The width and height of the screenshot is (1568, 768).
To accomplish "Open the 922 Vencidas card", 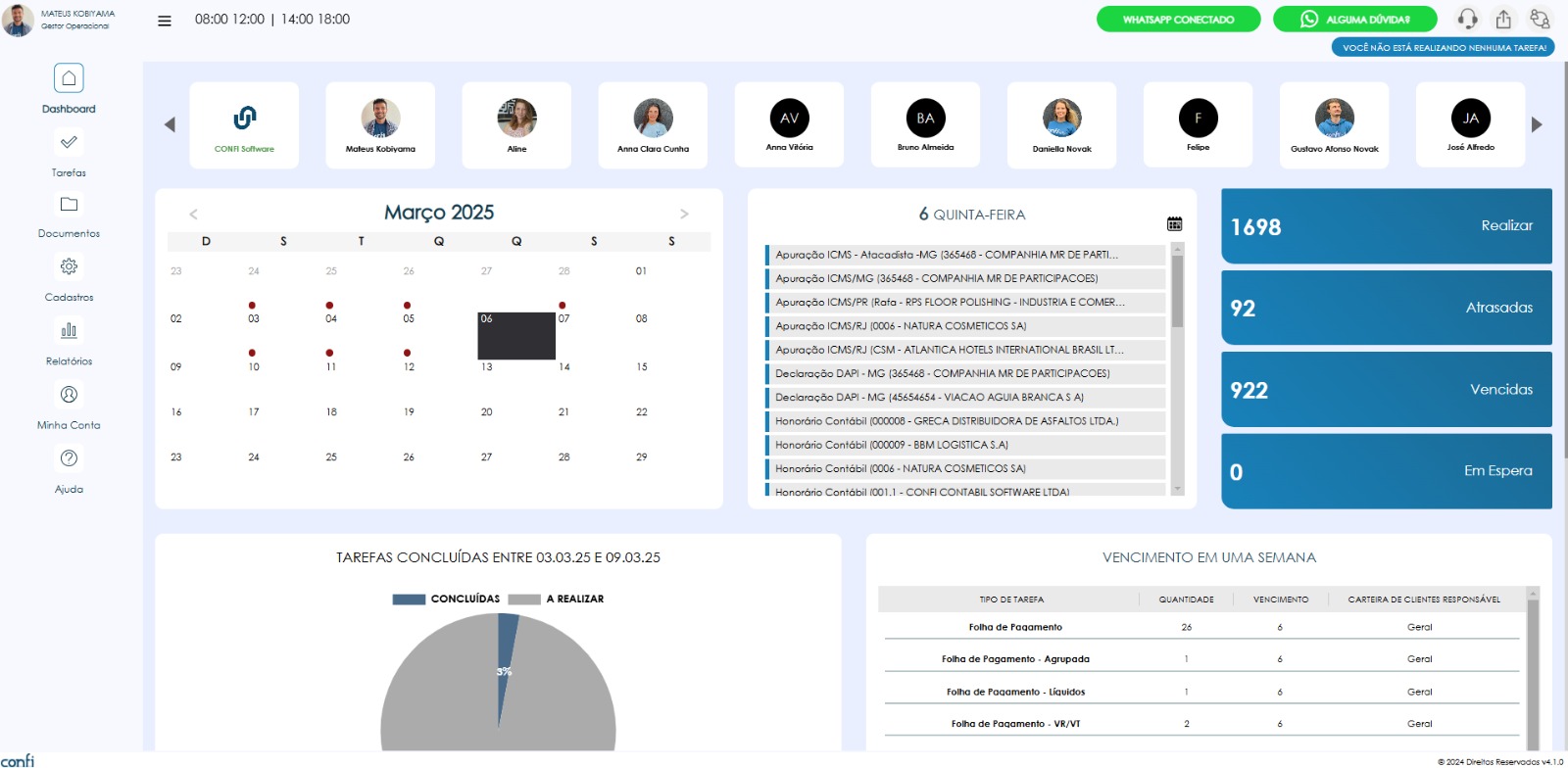I will pos(1386,390).
